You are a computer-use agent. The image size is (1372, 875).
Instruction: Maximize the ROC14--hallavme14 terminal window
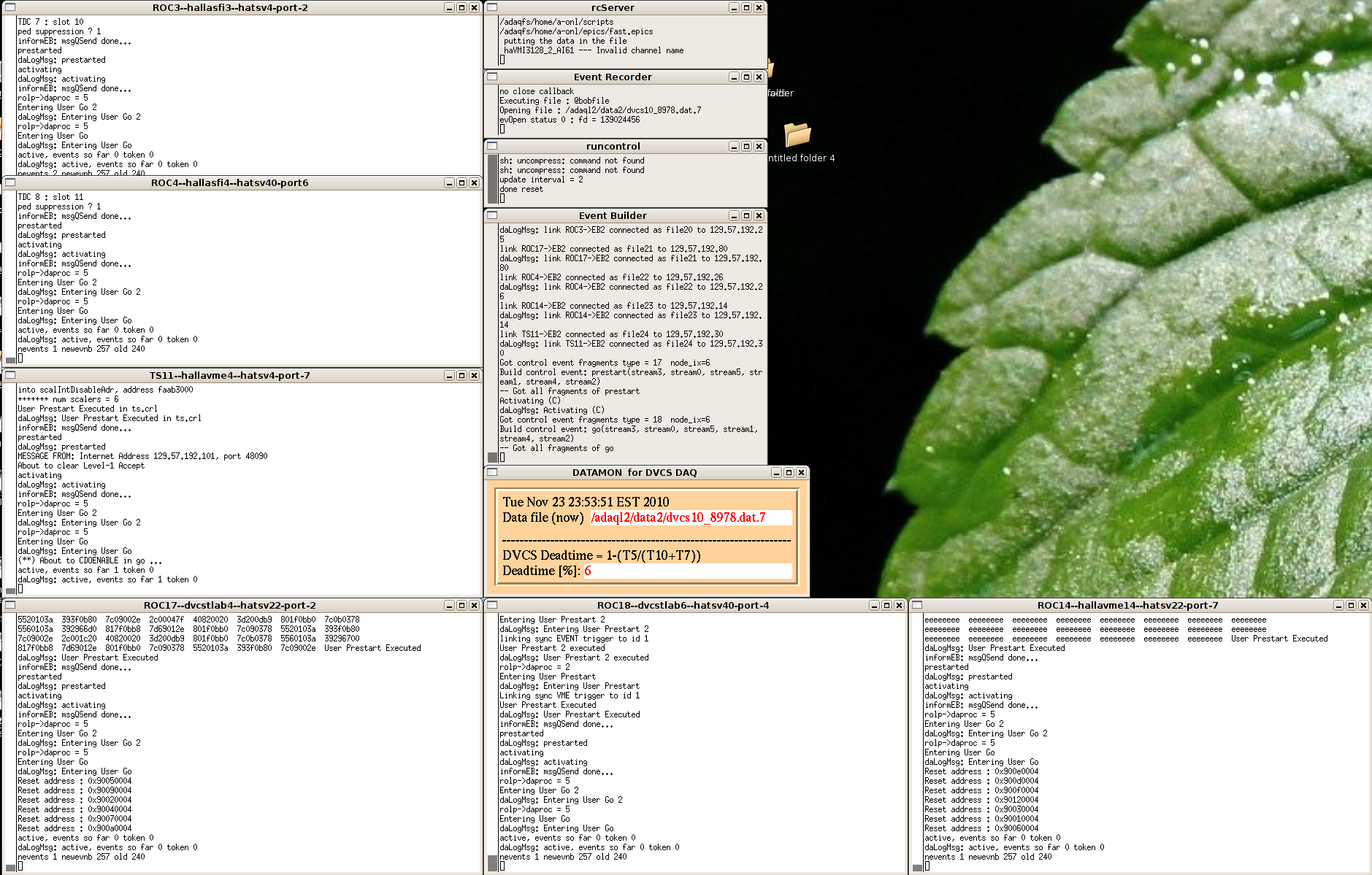point(1351,605)
